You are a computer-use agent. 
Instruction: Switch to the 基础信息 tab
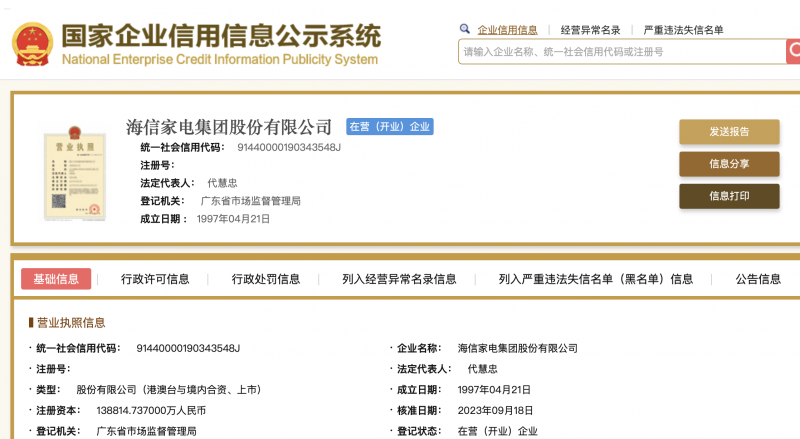(56, 279)
